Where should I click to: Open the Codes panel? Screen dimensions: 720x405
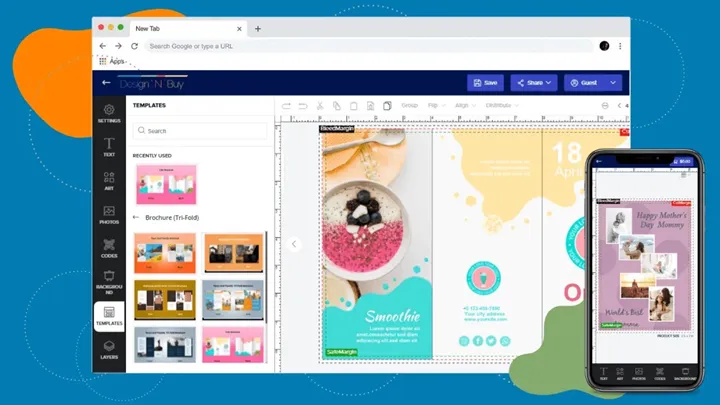[x=109, y=249]
